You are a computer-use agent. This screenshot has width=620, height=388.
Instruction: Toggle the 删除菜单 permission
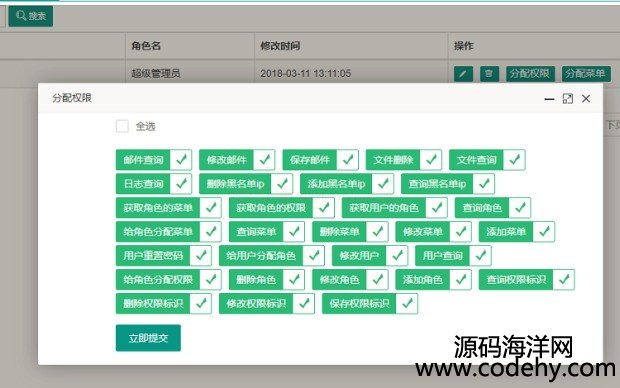point(350,231)
